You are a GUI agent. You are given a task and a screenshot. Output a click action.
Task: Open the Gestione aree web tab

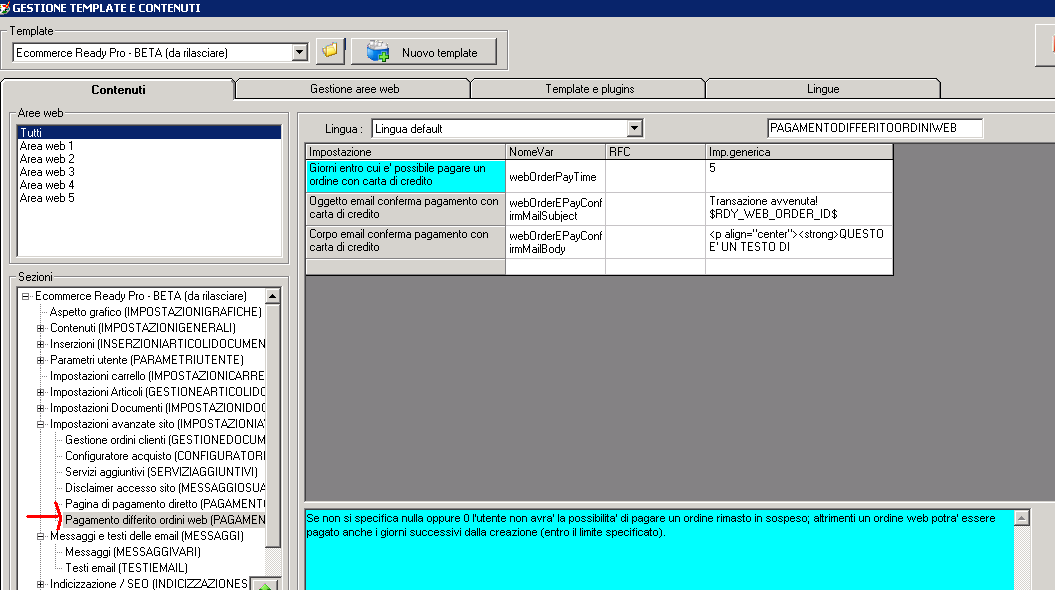point(354,89)
